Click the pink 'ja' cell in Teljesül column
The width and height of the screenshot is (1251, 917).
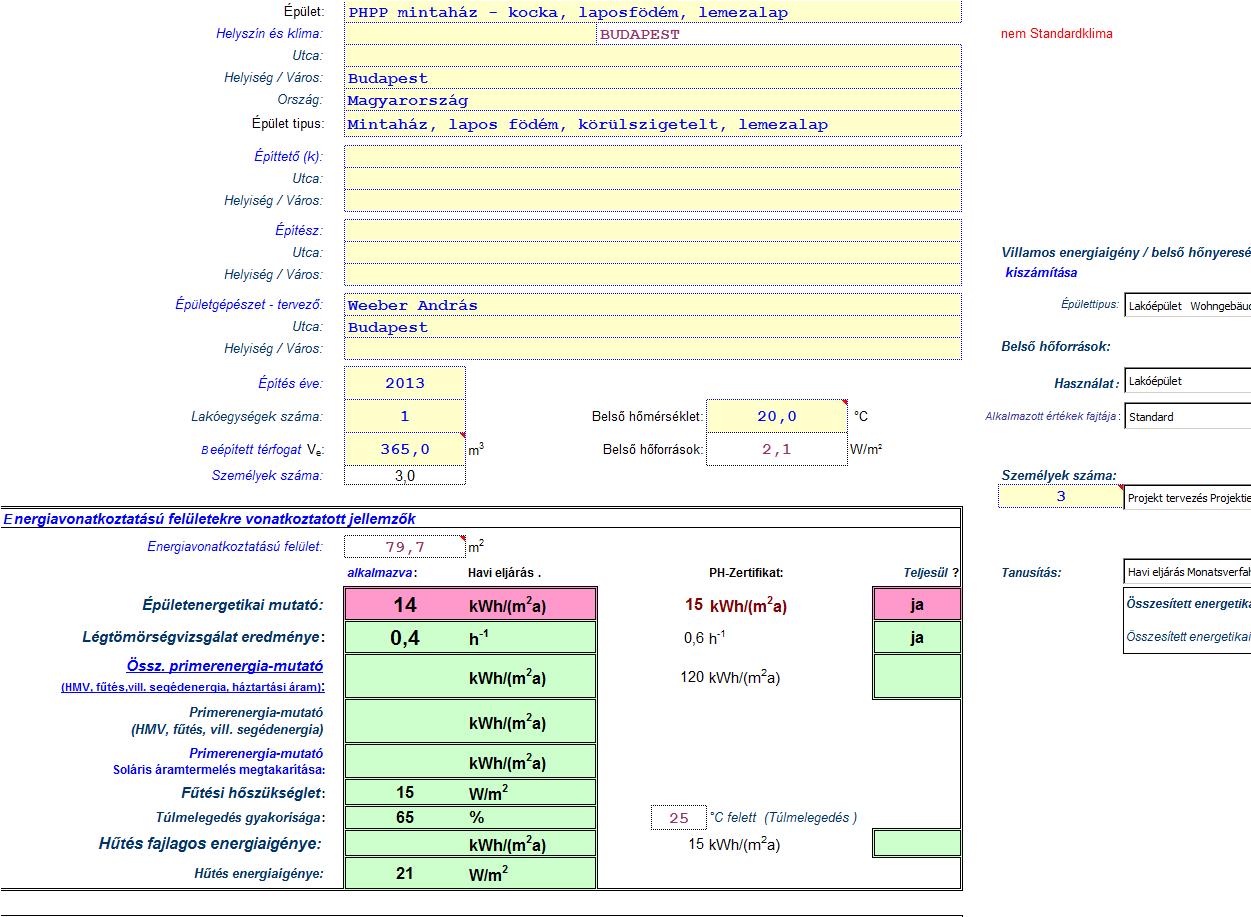tap(916, 605)
